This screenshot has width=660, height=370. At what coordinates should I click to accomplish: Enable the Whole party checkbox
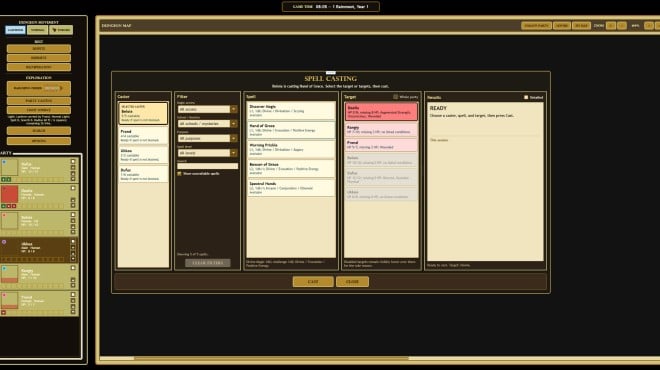coord(395,97)
